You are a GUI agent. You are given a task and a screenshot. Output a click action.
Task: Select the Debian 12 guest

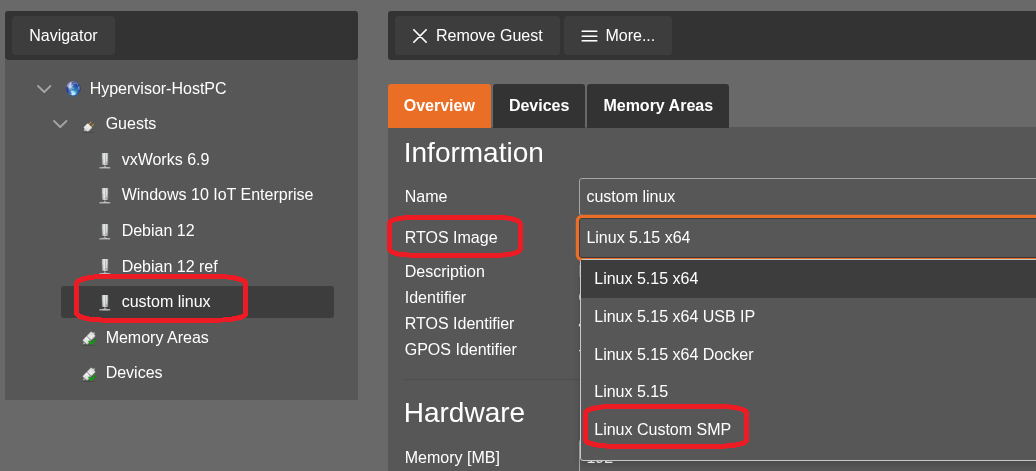click(158, 231)
